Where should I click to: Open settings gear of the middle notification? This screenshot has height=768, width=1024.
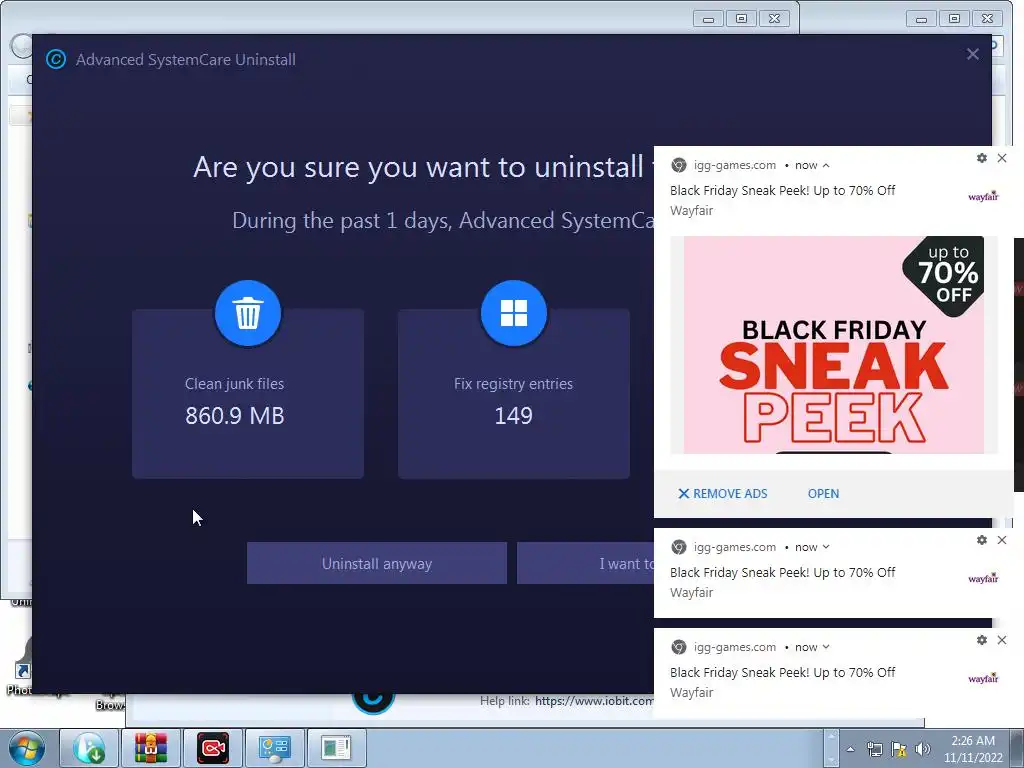tap(982, 540)
